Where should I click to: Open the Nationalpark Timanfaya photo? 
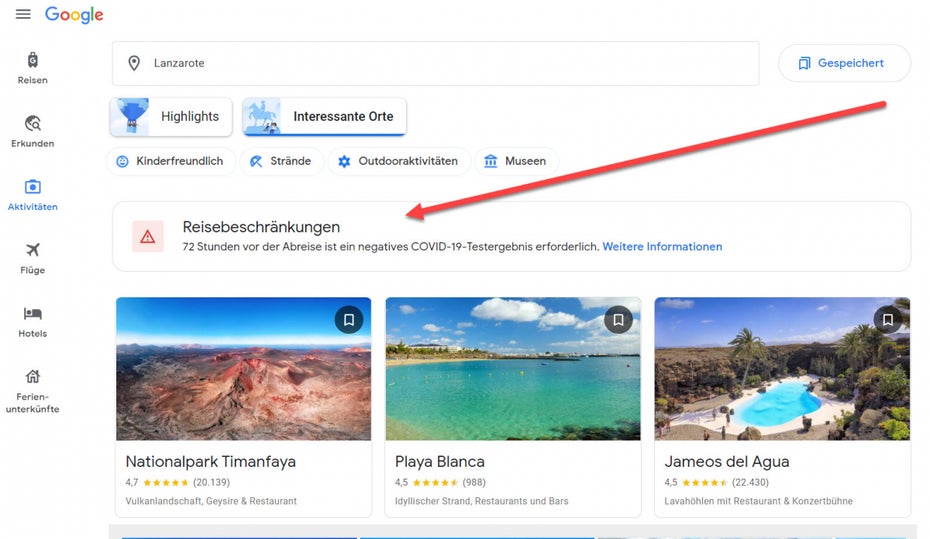244,369
